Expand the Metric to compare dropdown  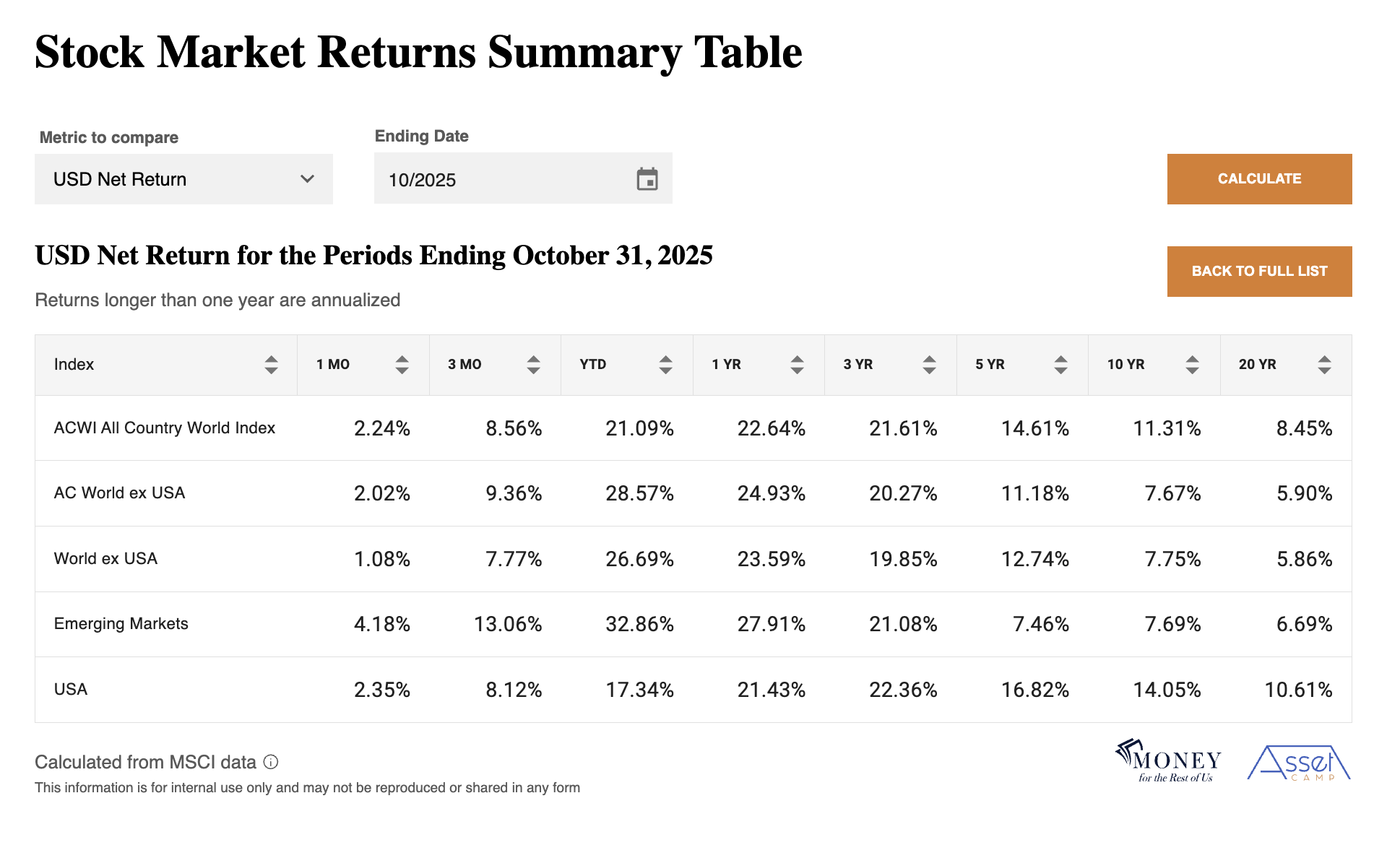[183, 179]
